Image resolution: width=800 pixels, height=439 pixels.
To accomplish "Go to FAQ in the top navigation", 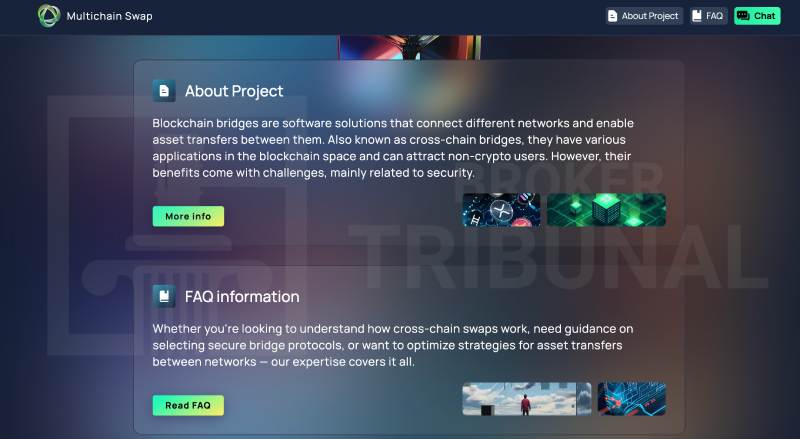I will click(x=708, y=16).
